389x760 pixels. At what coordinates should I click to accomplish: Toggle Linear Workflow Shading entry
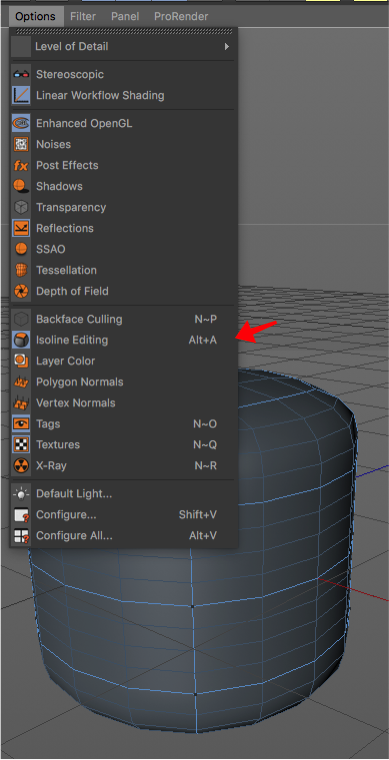coord(124,95)
